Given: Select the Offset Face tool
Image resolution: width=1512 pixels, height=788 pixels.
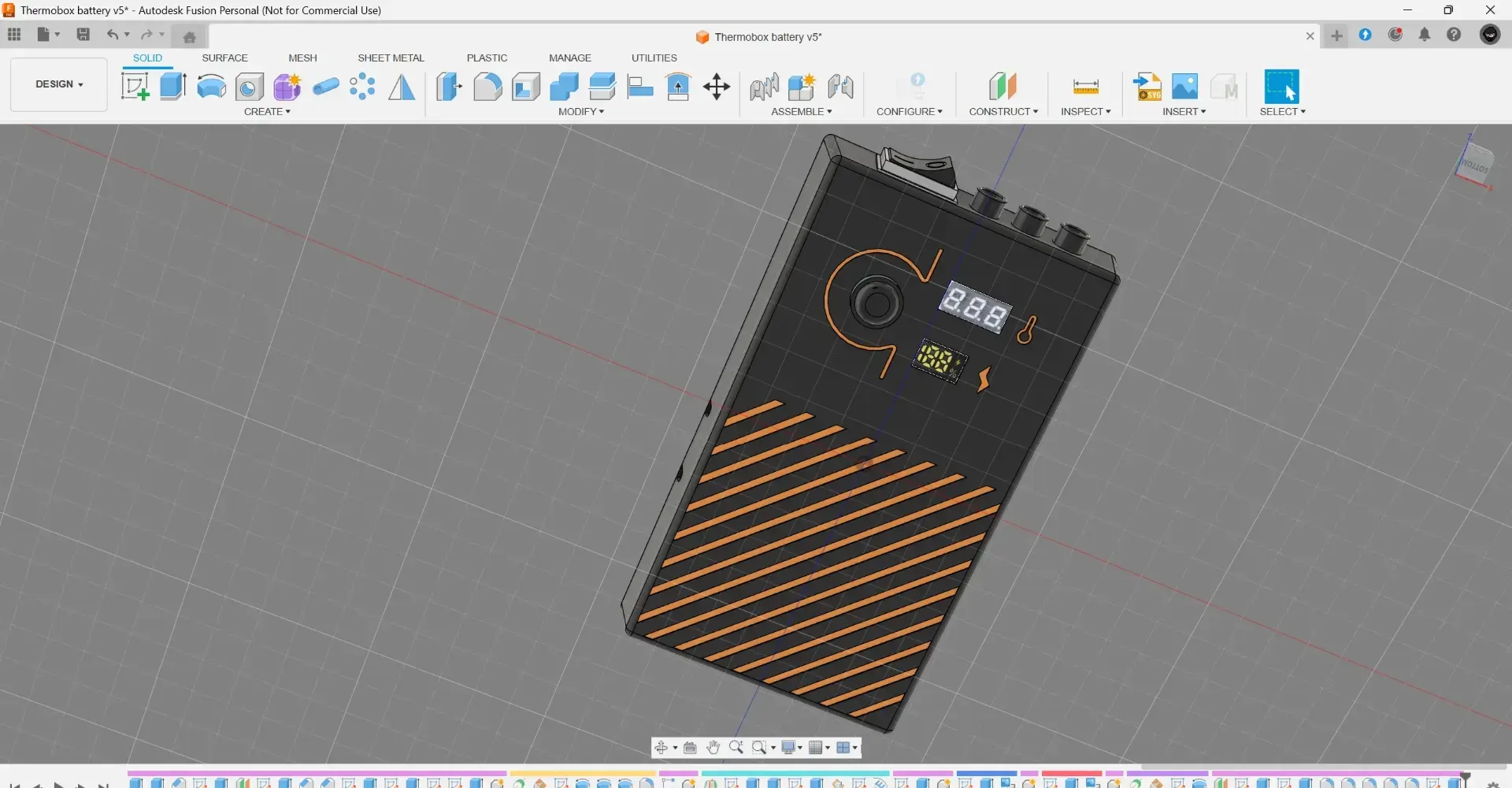Looking at the screenshot, I should [602, 87].
